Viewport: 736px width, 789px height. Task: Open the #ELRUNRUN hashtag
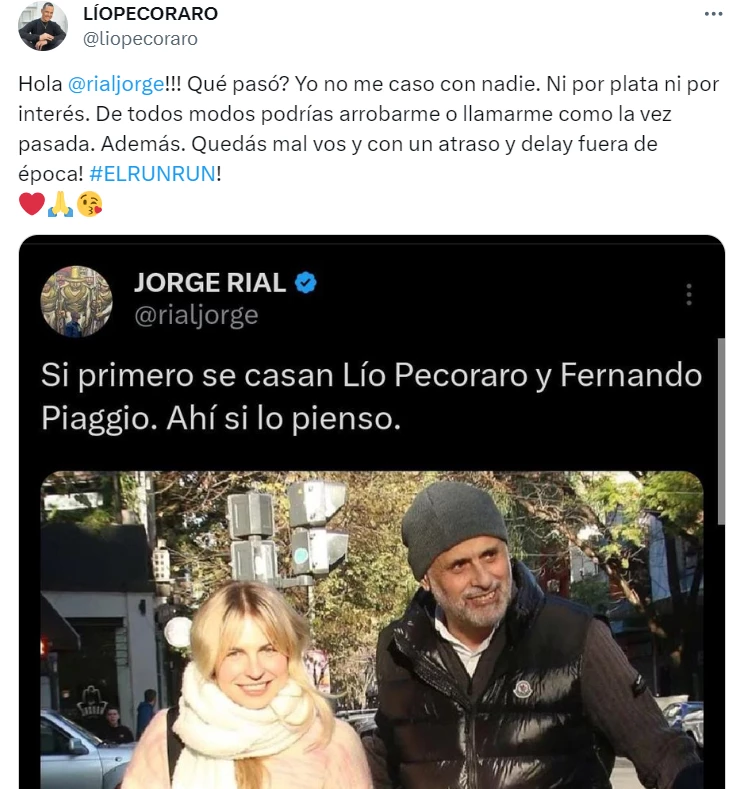point(153,174)
